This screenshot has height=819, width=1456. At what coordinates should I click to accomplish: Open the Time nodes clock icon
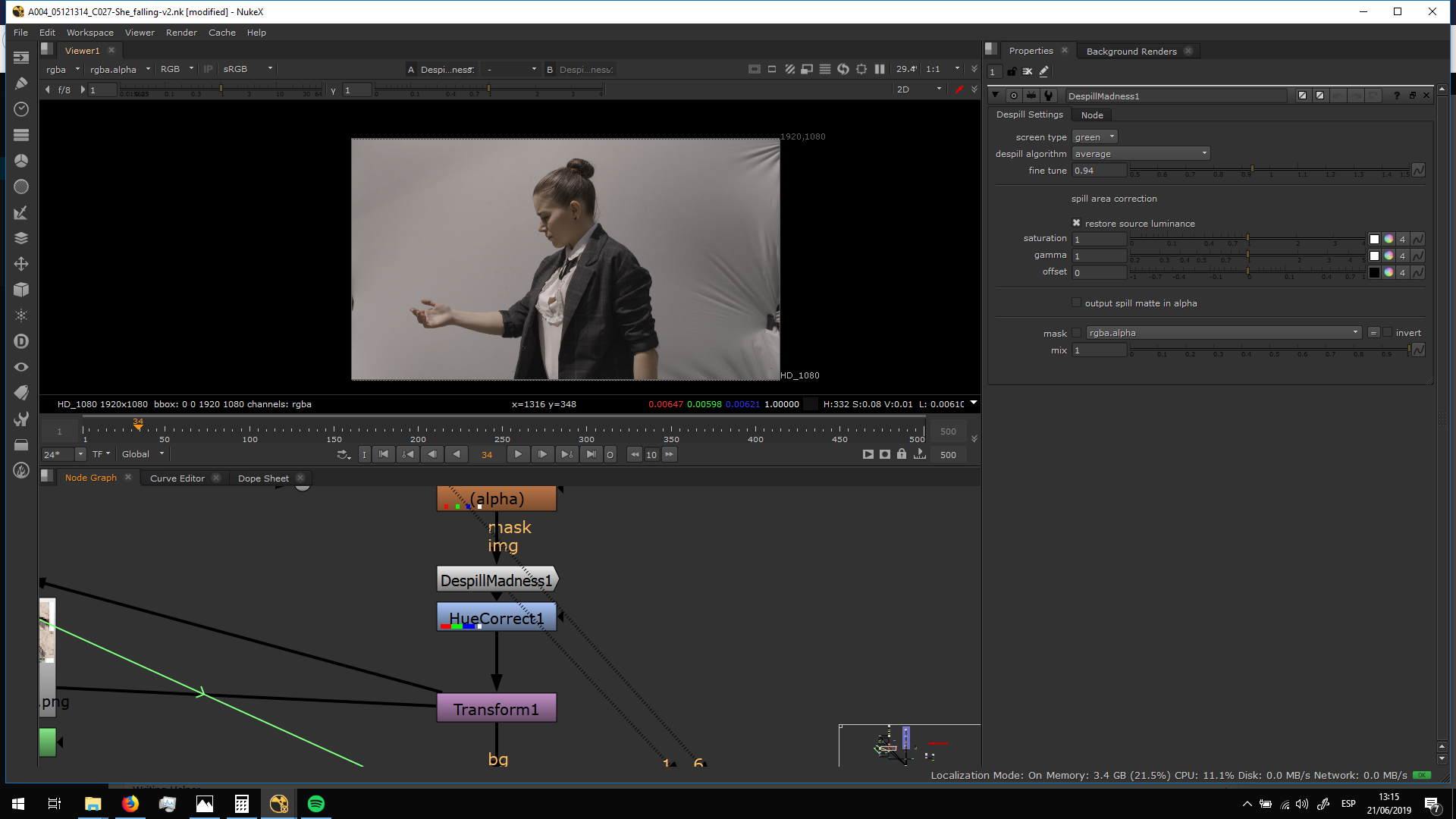click(x=21, y=109)
